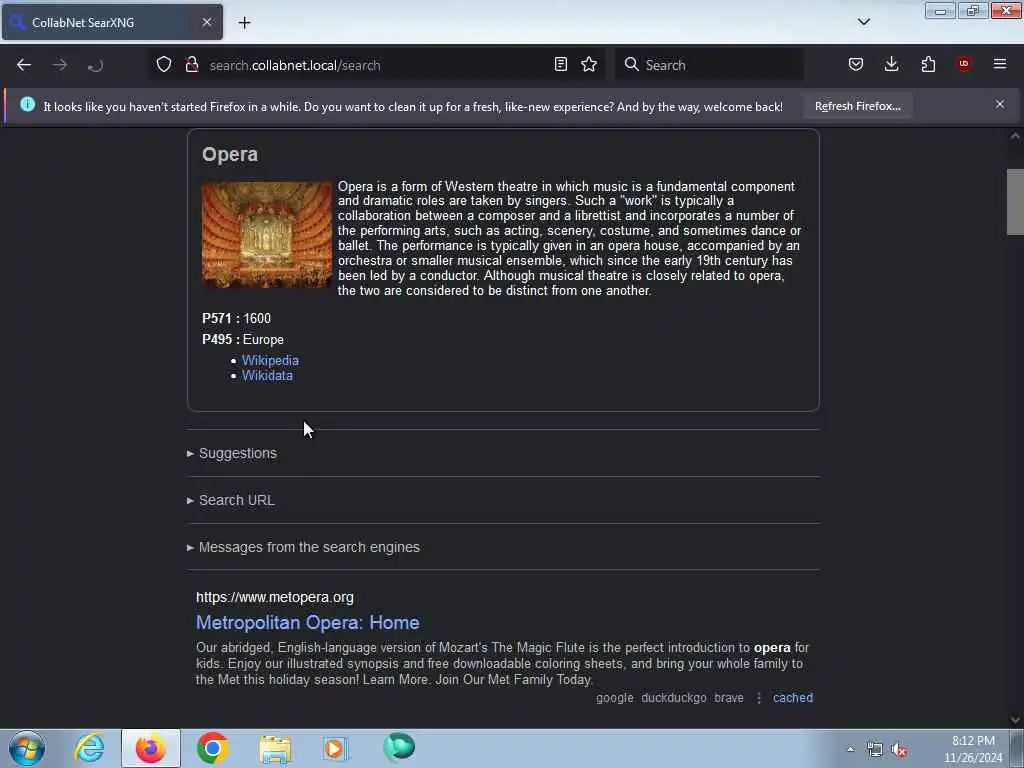Open cached version of Metropolitan Opera
Image resolution: width=1024 pixels, height=768 pixels.
coord(793,697)
